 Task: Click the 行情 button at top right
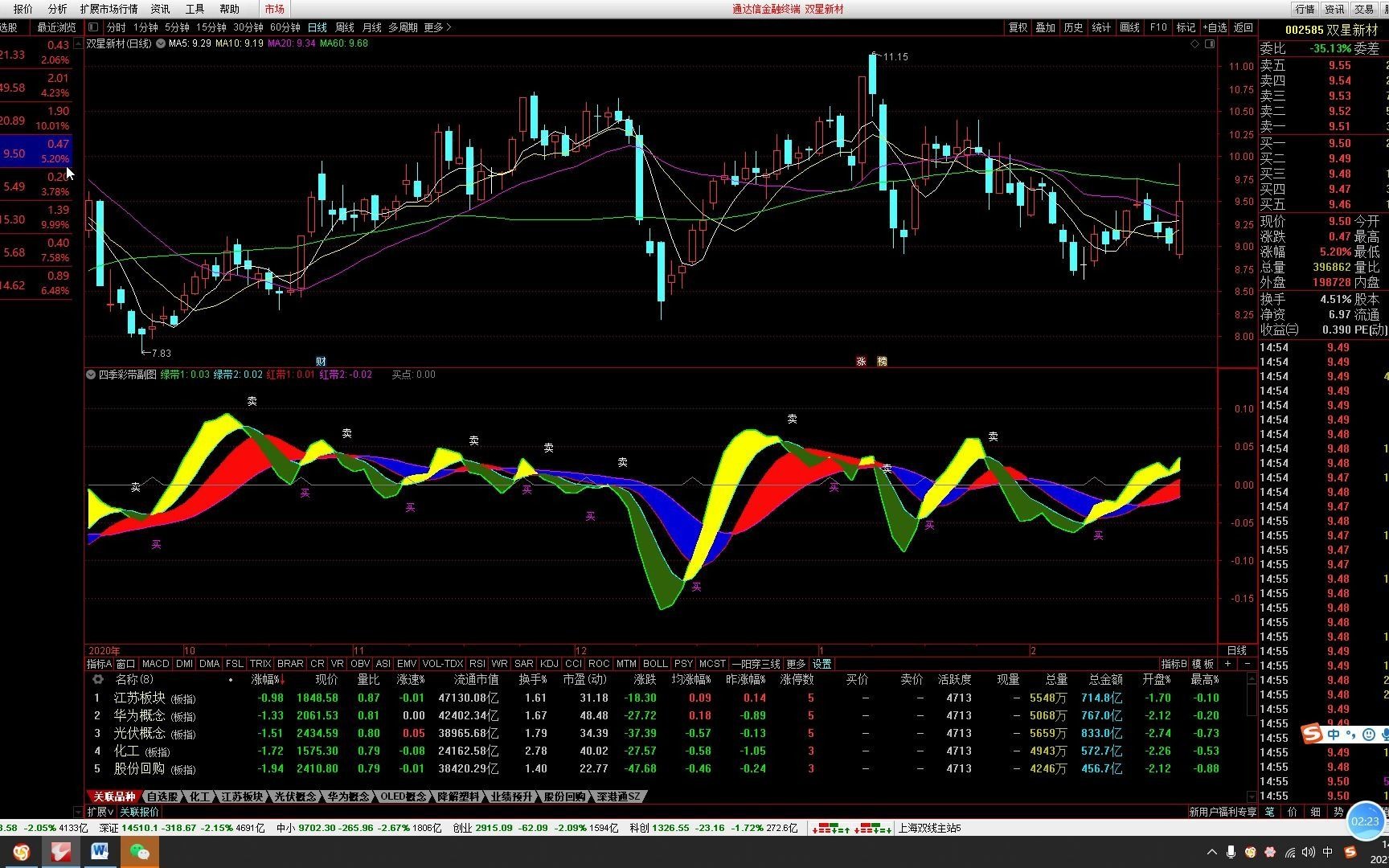point(1305,9)
